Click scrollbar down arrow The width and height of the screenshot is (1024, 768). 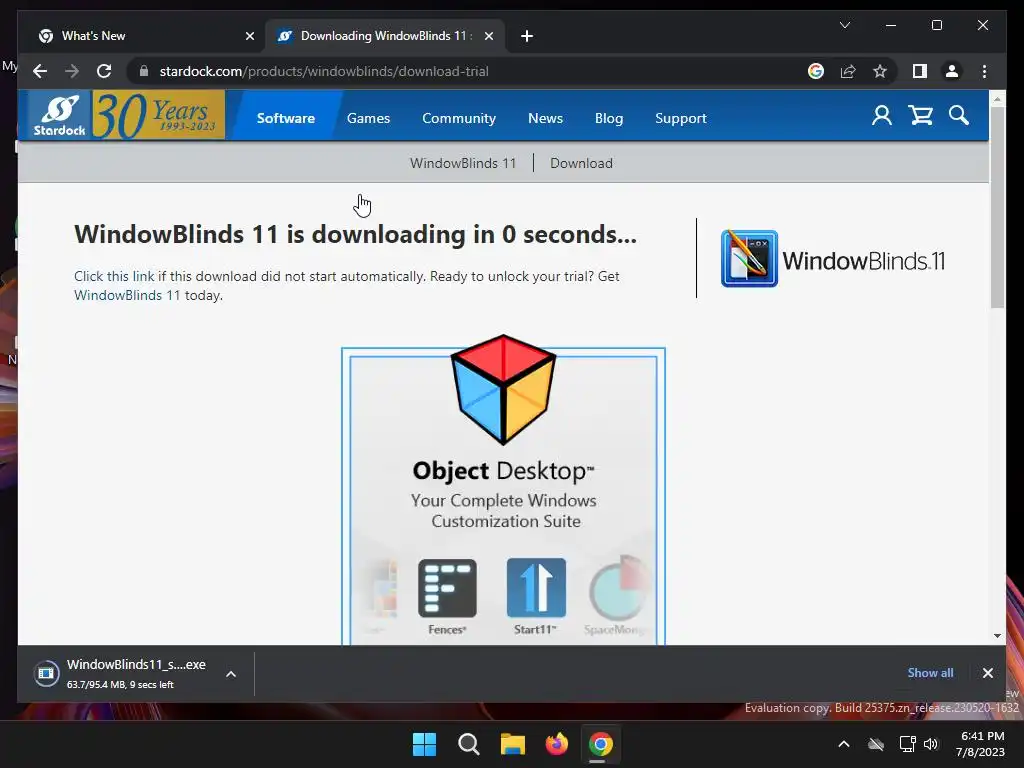click(997, 635)
